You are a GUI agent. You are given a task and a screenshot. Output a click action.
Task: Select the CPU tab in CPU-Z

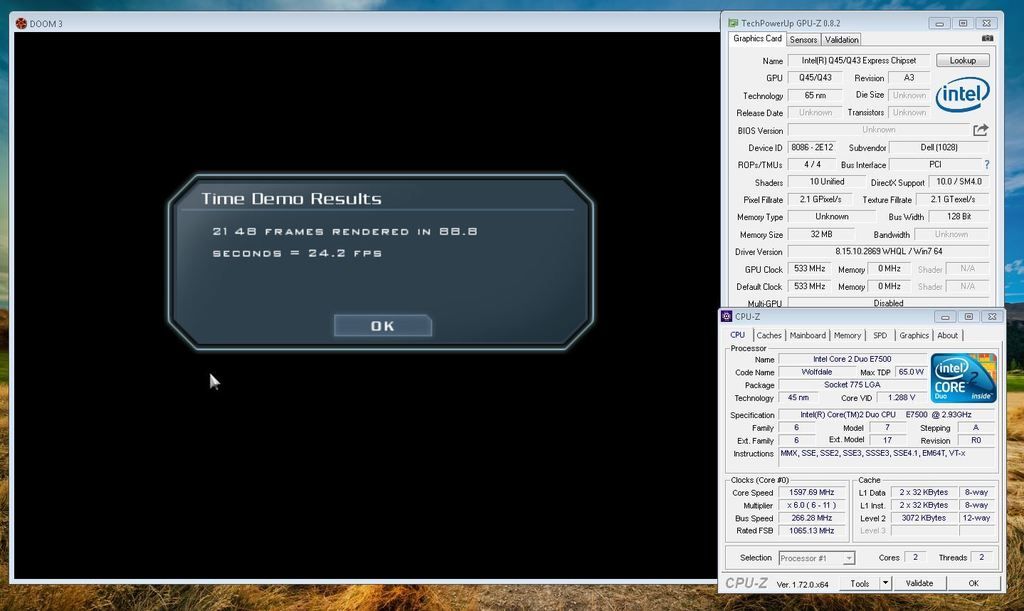click(737, 335)
